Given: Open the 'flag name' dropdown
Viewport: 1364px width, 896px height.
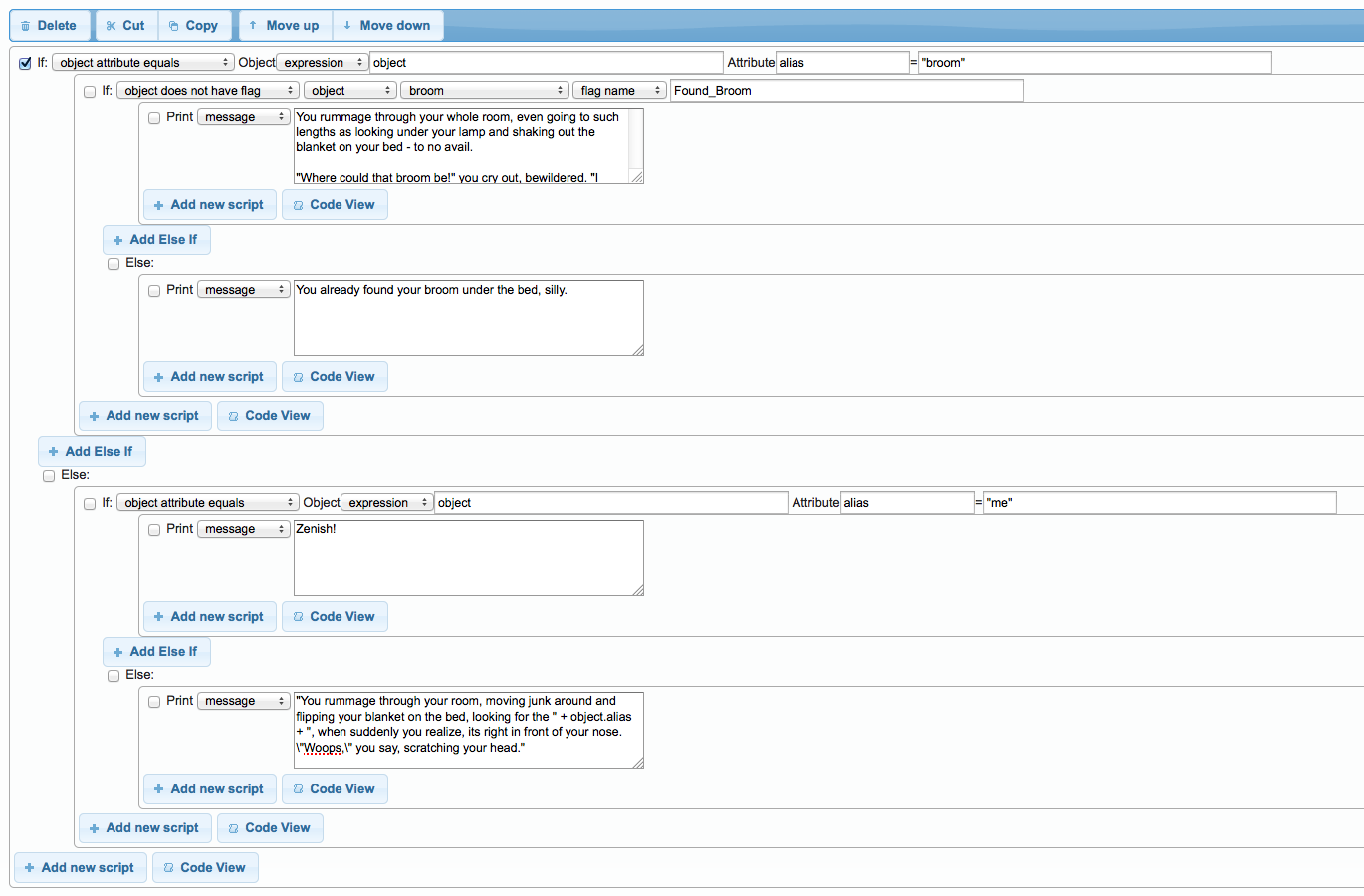Looking at the screenshot, I should coord(618,89).
